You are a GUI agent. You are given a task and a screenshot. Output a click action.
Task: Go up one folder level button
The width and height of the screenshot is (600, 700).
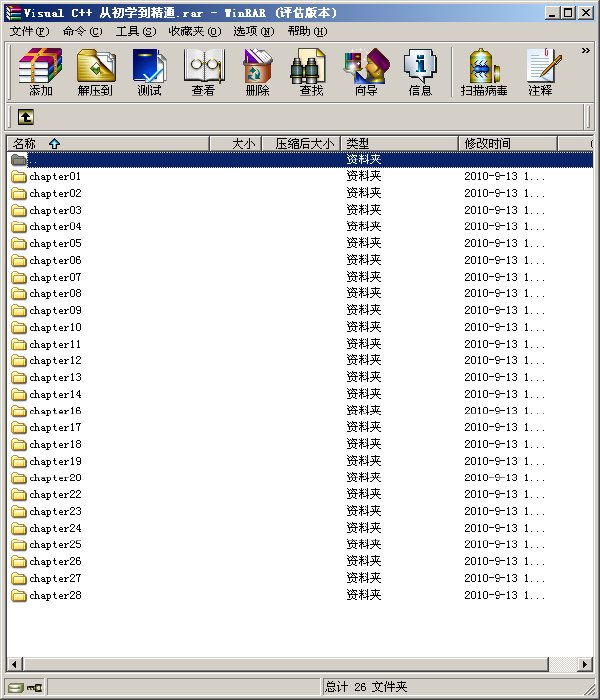click(26, 117)
